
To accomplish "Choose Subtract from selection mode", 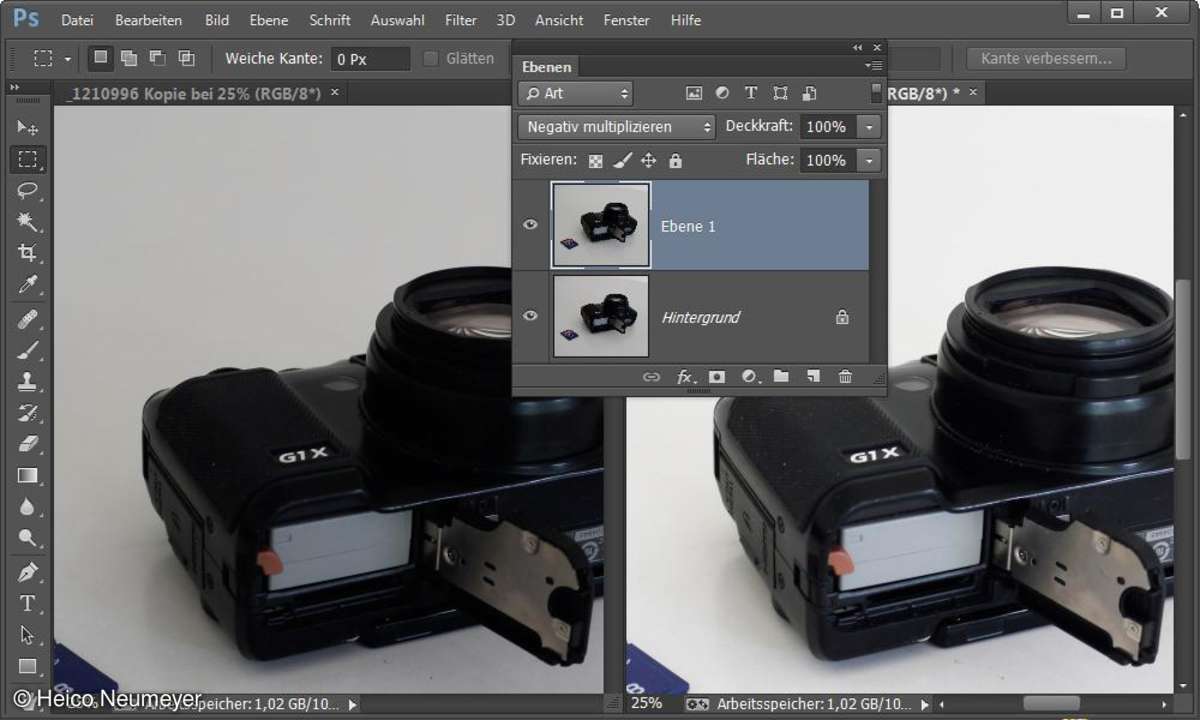I will [158, 58].
